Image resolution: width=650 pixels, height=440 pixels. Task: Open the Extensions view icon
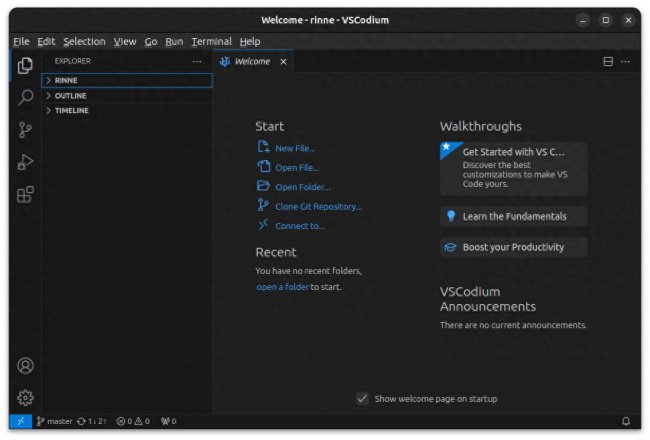point(25,194)
